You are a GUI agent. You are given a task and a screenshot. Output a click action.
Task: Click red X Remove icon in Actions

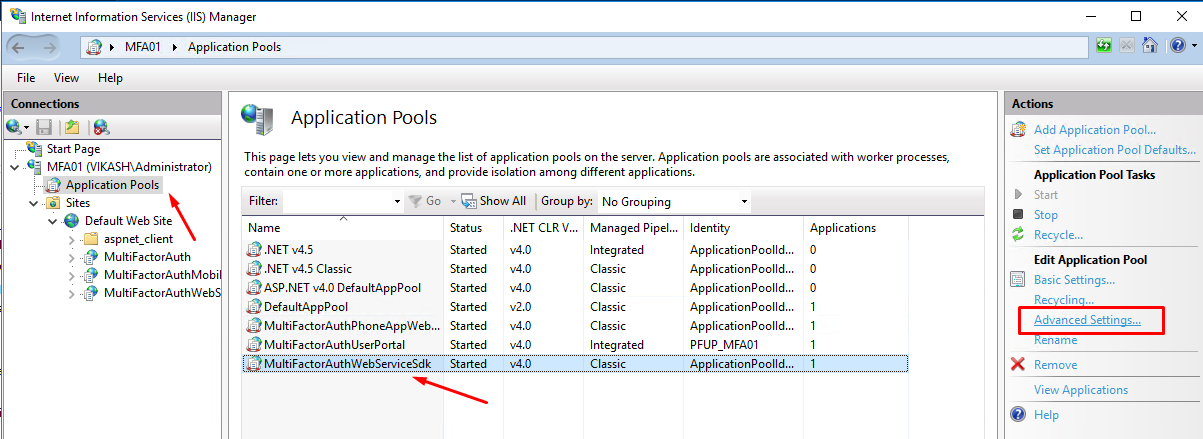click(1018, 365)
